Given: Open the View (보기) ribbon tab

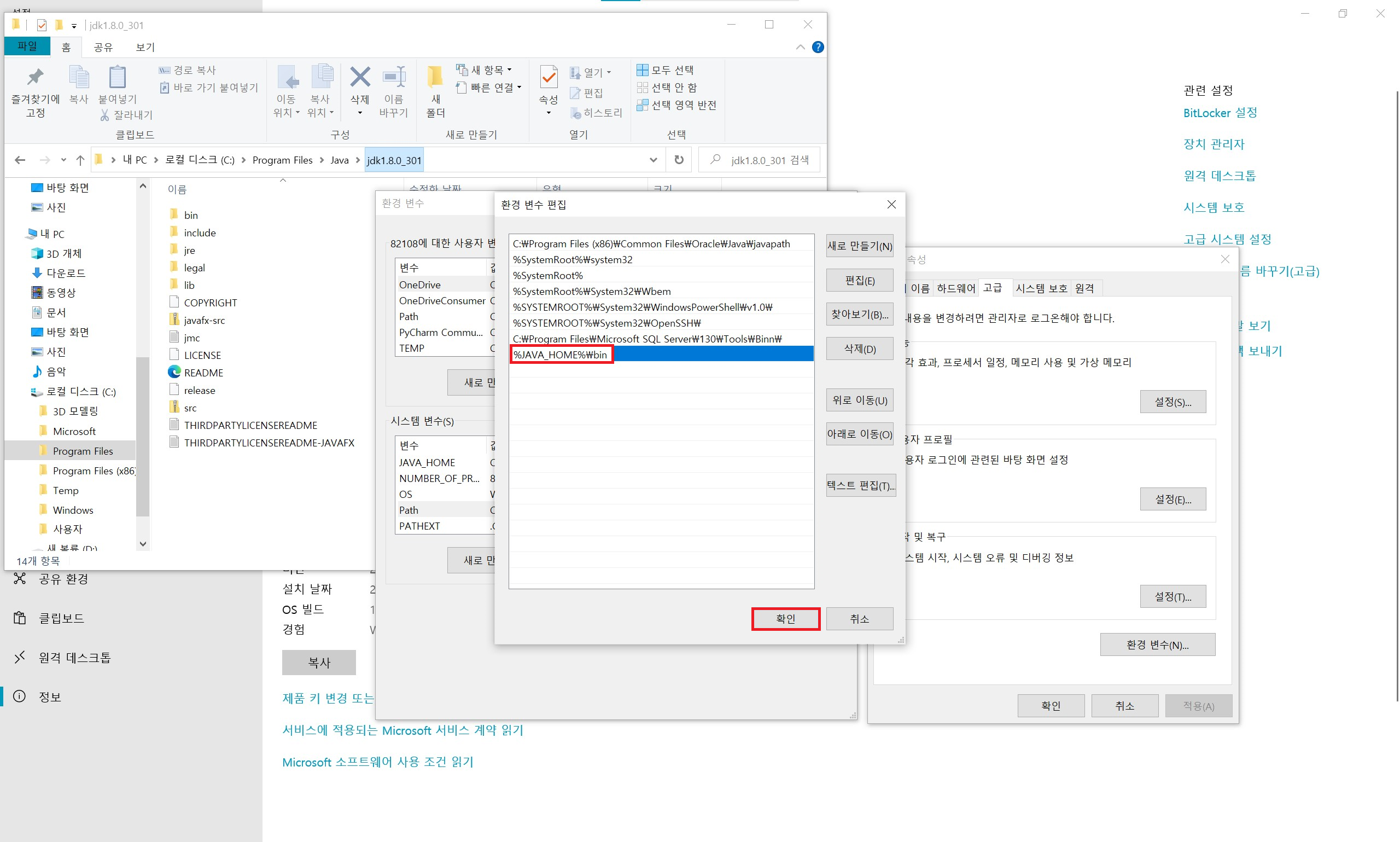Looking at the screenshot, I should [145, 47].
